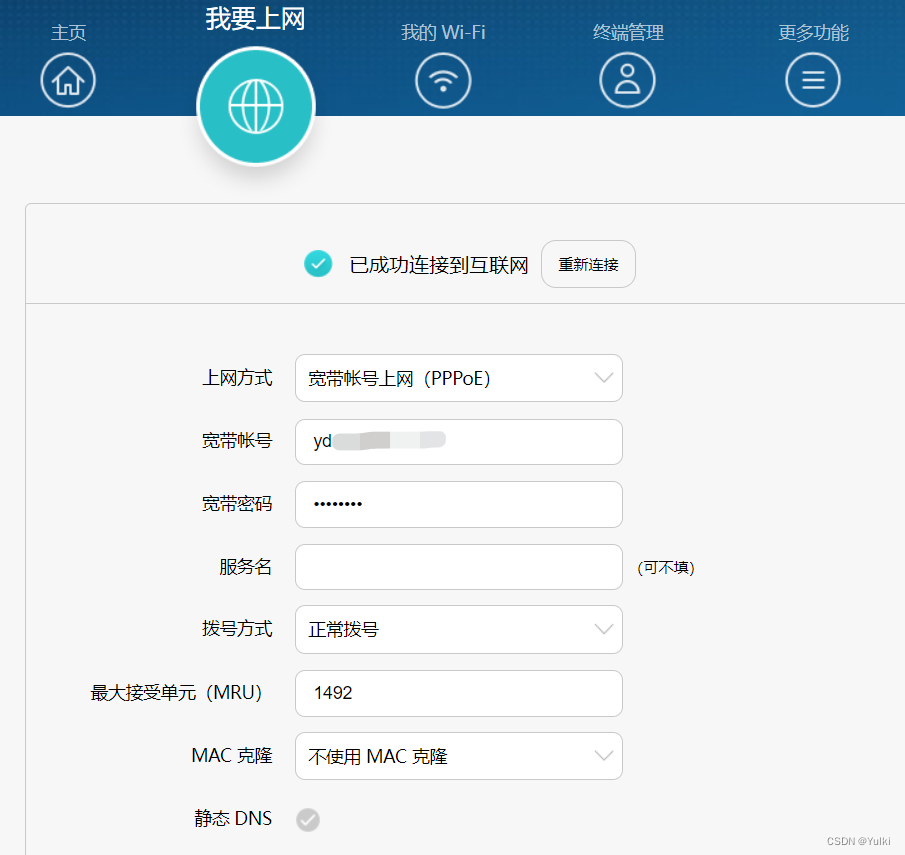
Task: Click the 上网方式 dropdown arrow icon
Action: pos(603,378)
